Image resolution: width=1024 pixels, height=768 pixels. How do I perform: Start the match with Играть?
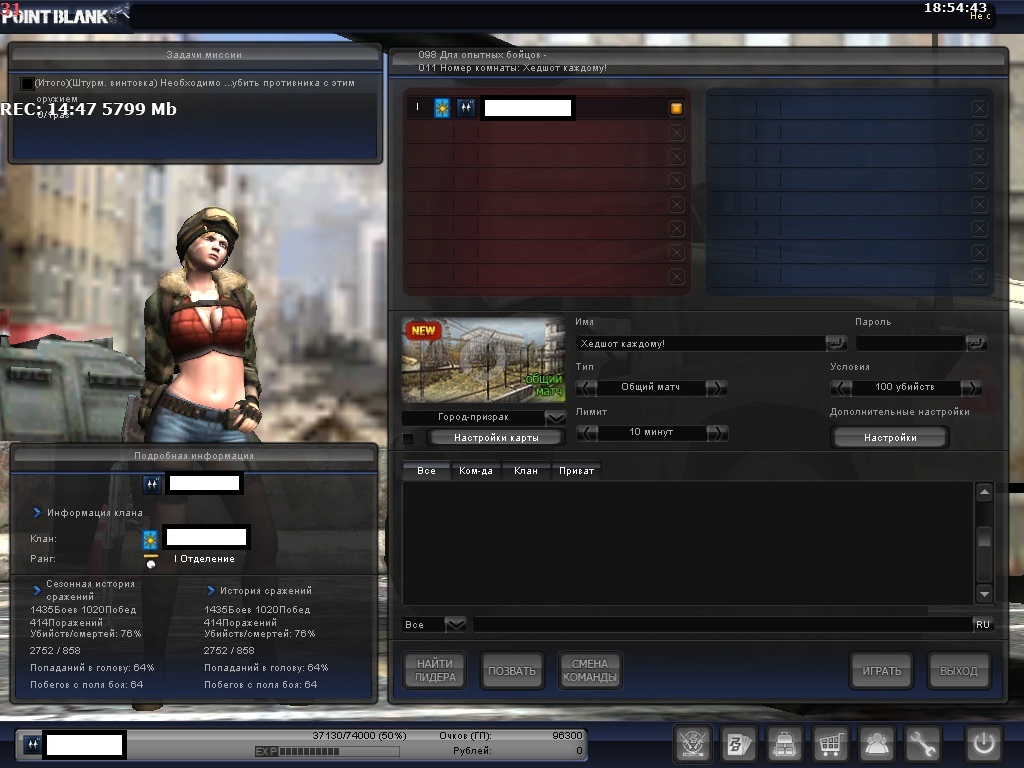click(882, 671)
